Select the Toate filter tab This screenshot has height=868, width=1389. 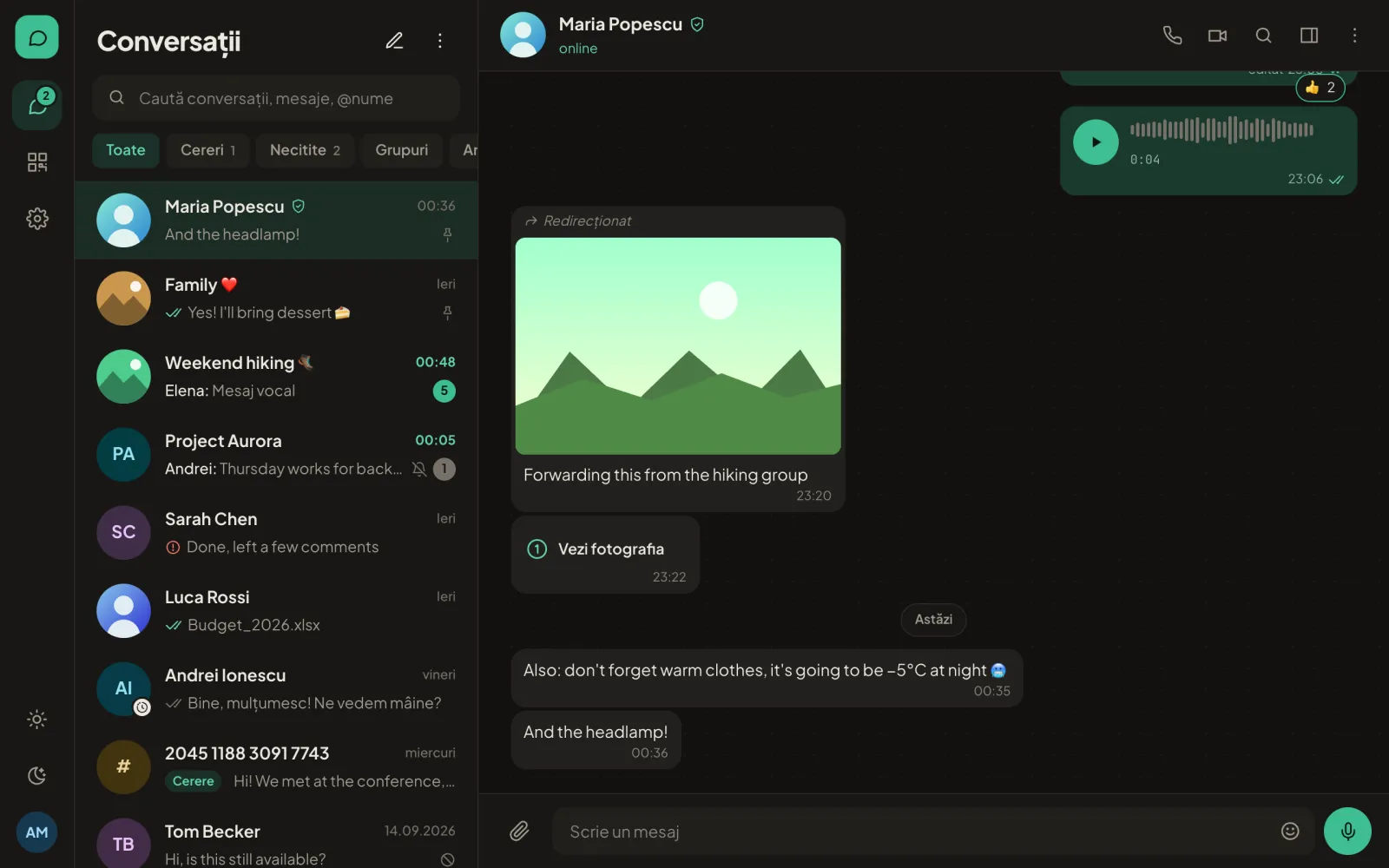point(126,150)
